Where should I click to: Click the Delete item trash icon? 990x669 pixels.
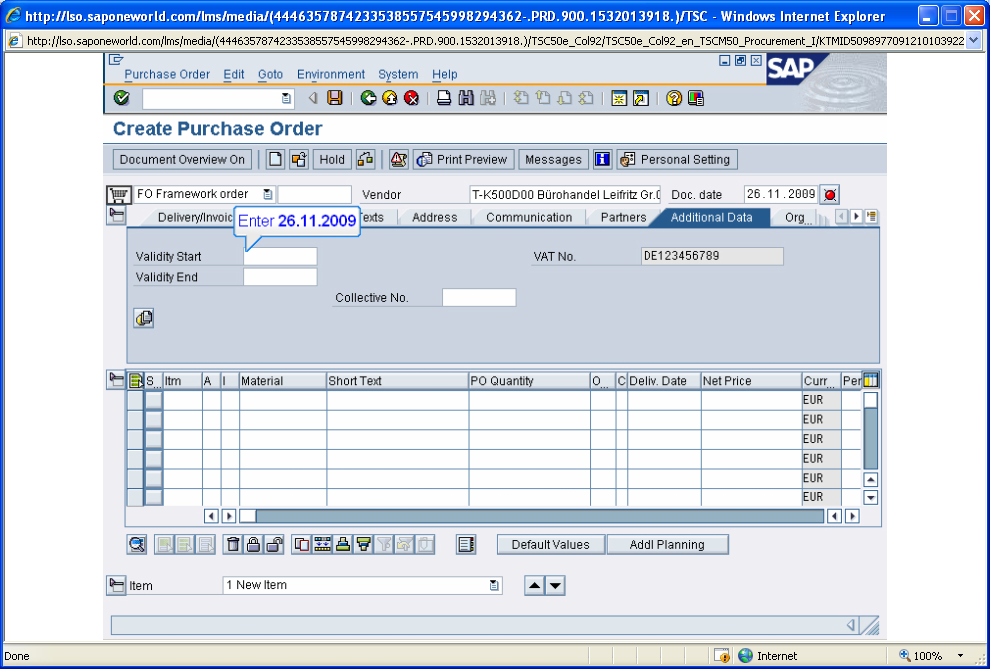click(233, 544)
